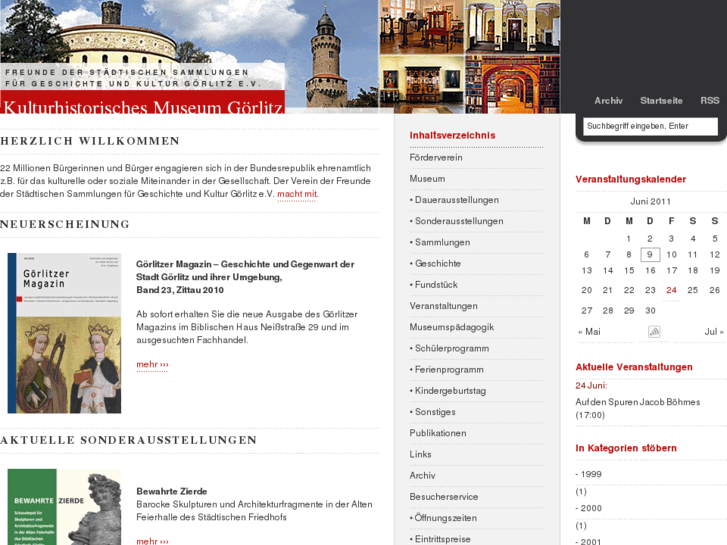The height and width of the screenshot is (545, 727).
Task: Click 'mehr' under Görlitzer Magazin
Action: coord(152,365)
